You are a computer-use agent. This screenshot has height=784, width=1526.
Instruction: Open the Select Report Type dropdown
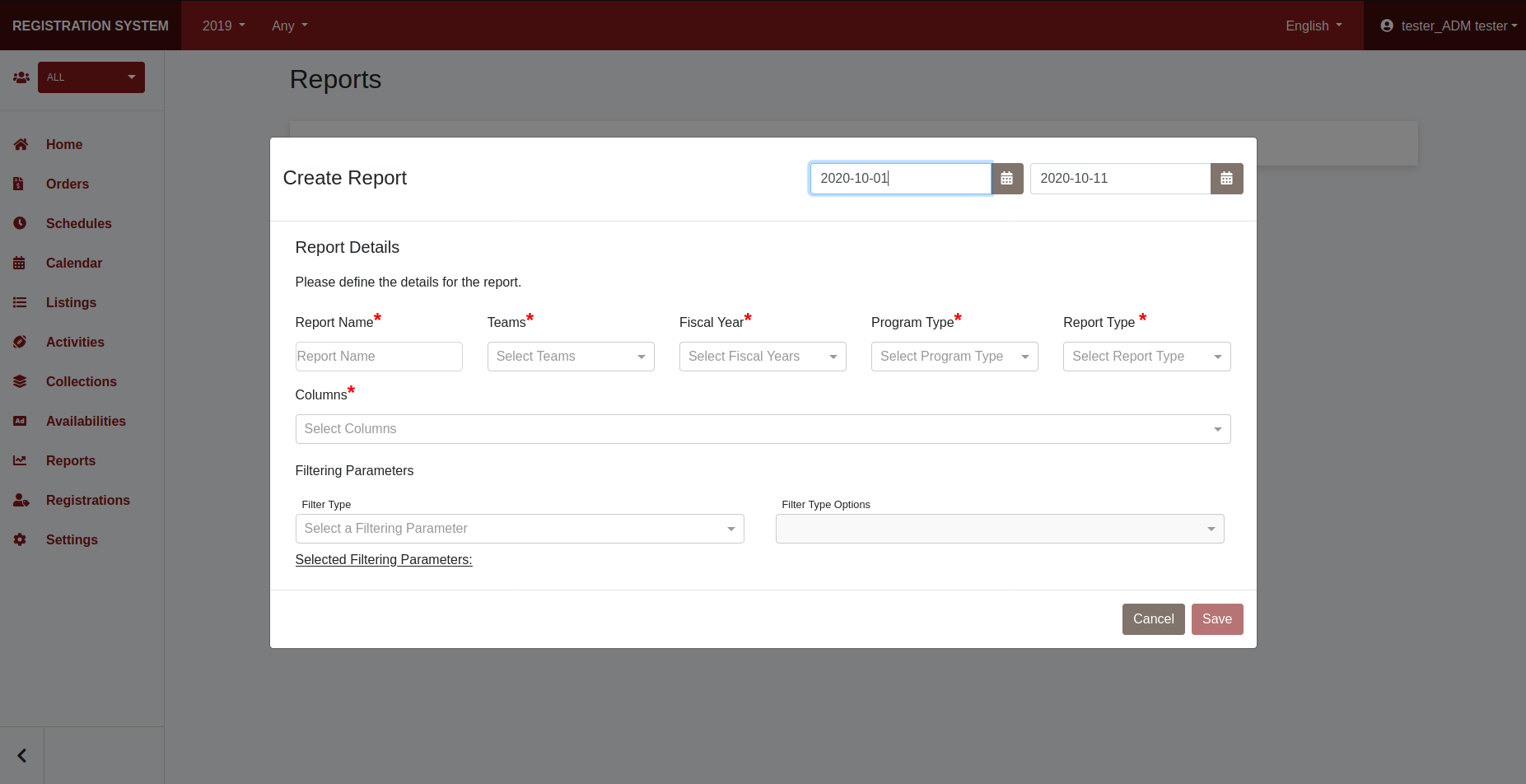coord(1146,357)
